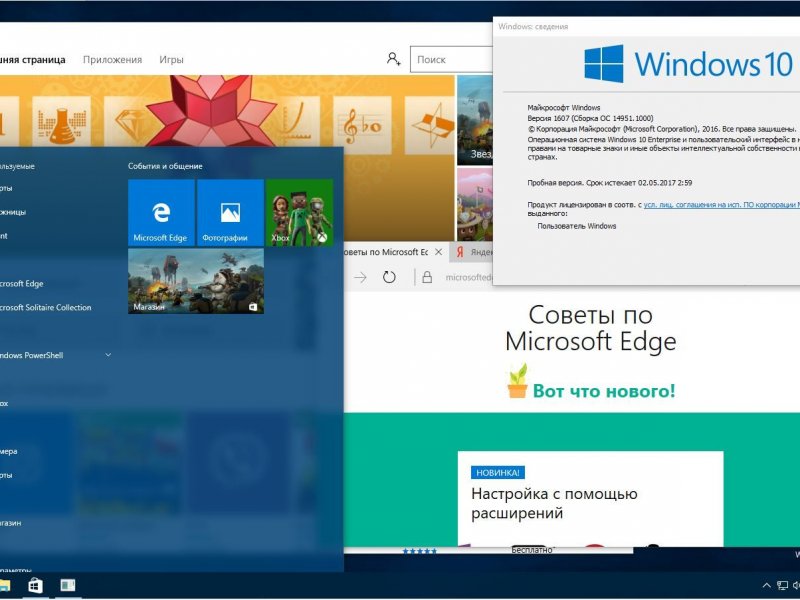Viewport: 800px width, 600px height.
Task: Click the 'Версия 1607 (Сборка ОС 14951.1000)' text
Action: pos(590,118)
